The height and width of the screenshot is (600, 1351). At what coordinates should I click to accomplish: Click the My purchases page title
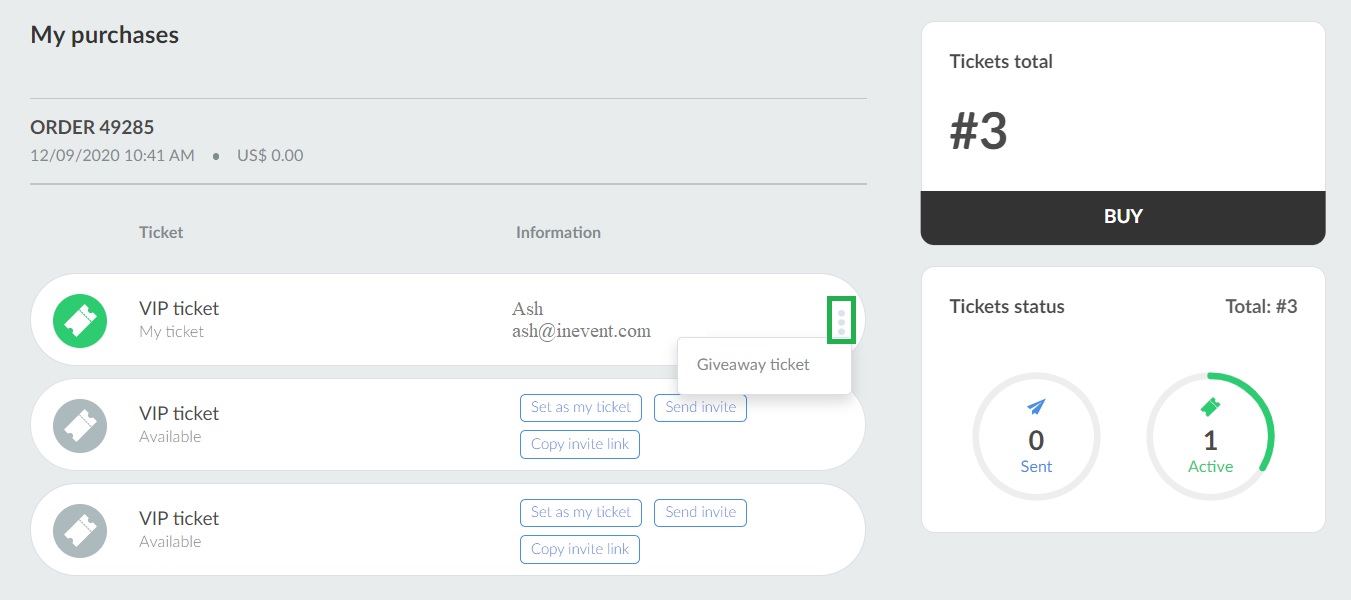click(x=105, y=35)
